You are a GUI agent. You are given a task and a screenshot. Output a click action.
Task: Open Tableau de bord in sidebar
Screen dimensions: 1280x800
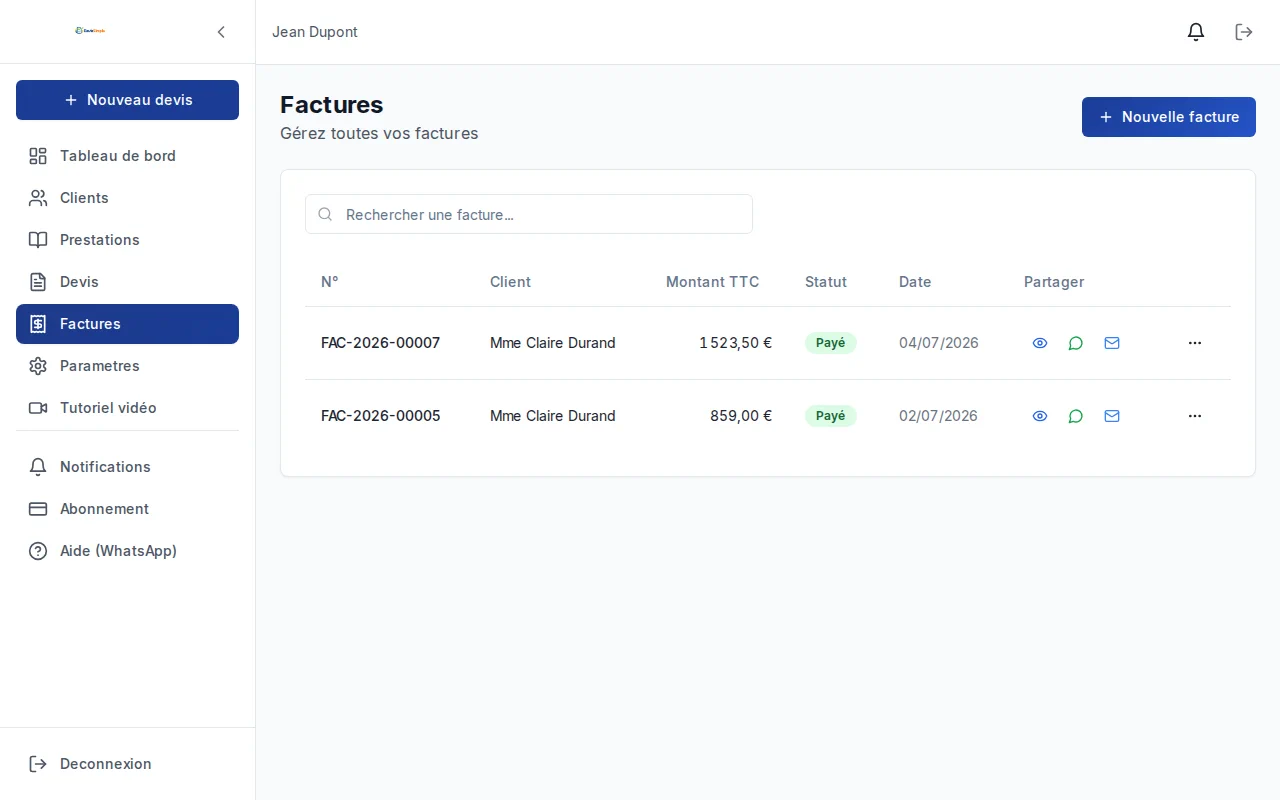coord(127,156)
